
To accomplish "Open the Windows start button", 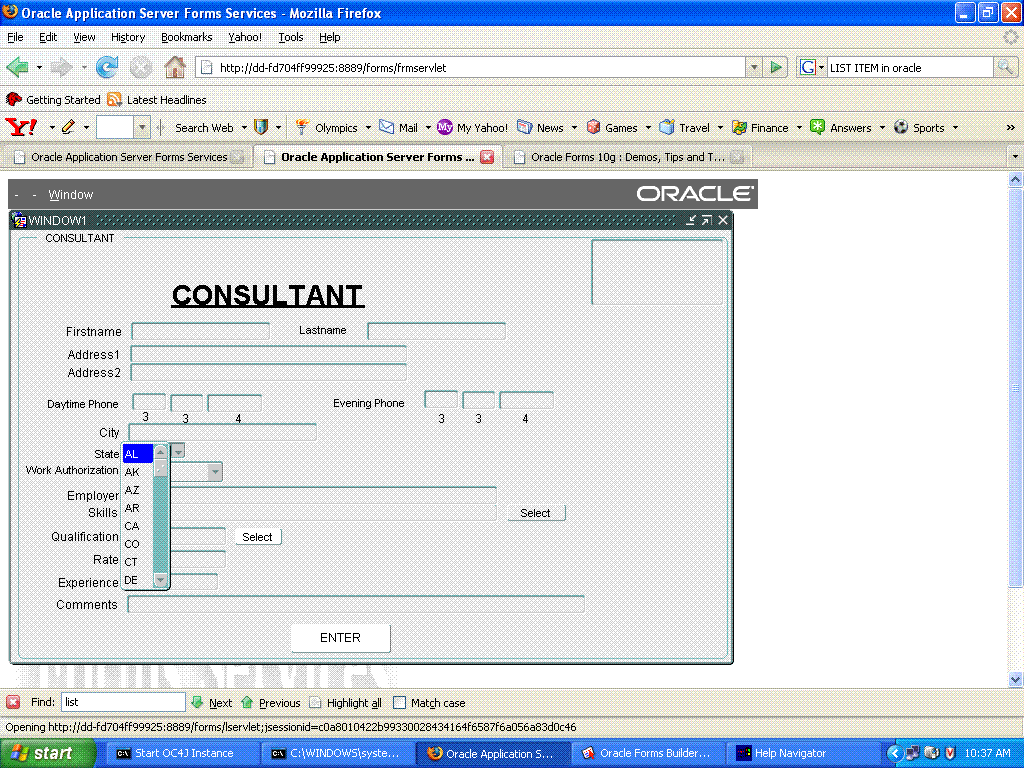I will click(x=46, y=753).
